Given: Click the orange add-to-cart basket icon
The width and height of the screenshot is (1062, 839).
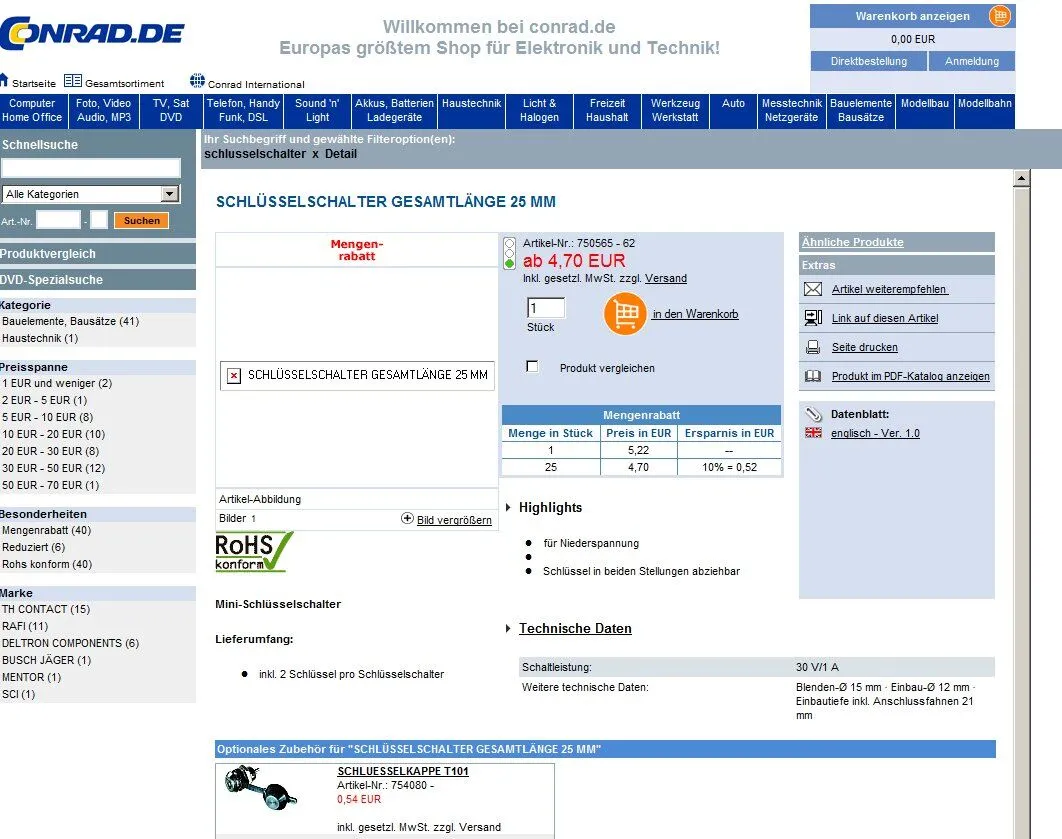Looking at the screenshot, I should tap(625, 314).
